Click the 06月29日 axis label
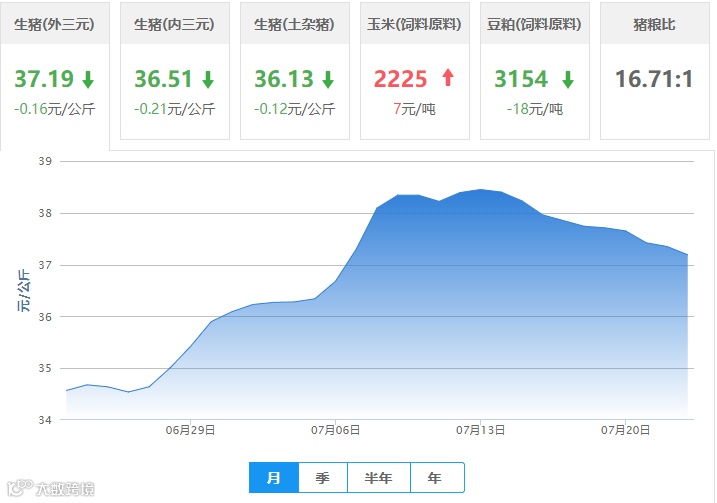 (x=190, y=430)
